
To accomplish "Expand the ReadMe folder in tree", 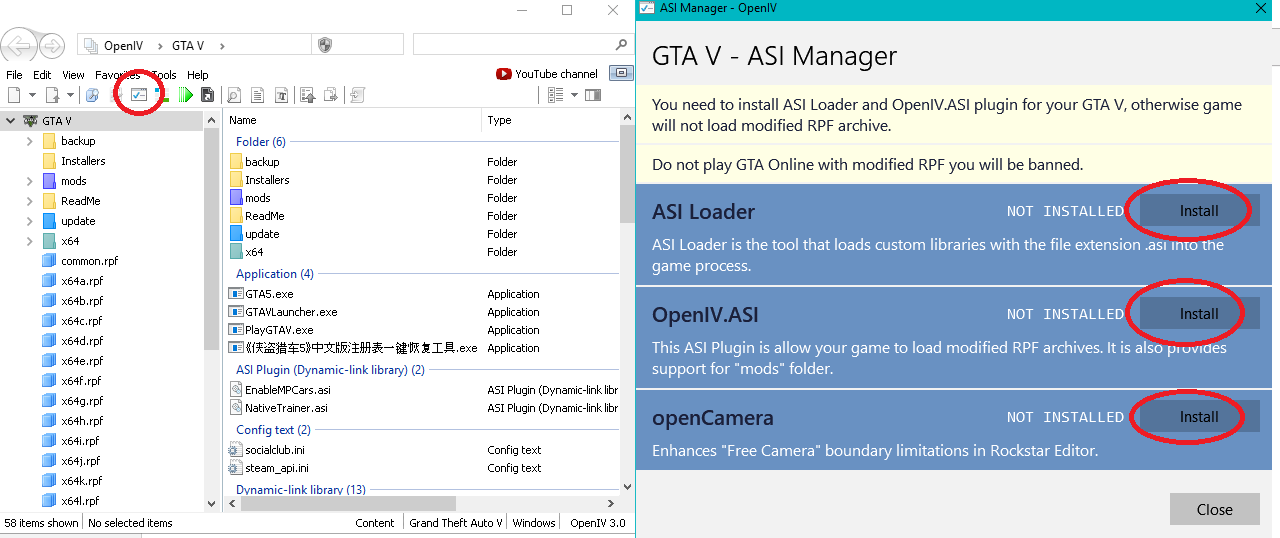I will pyautogui.click(x=30, y=201).
